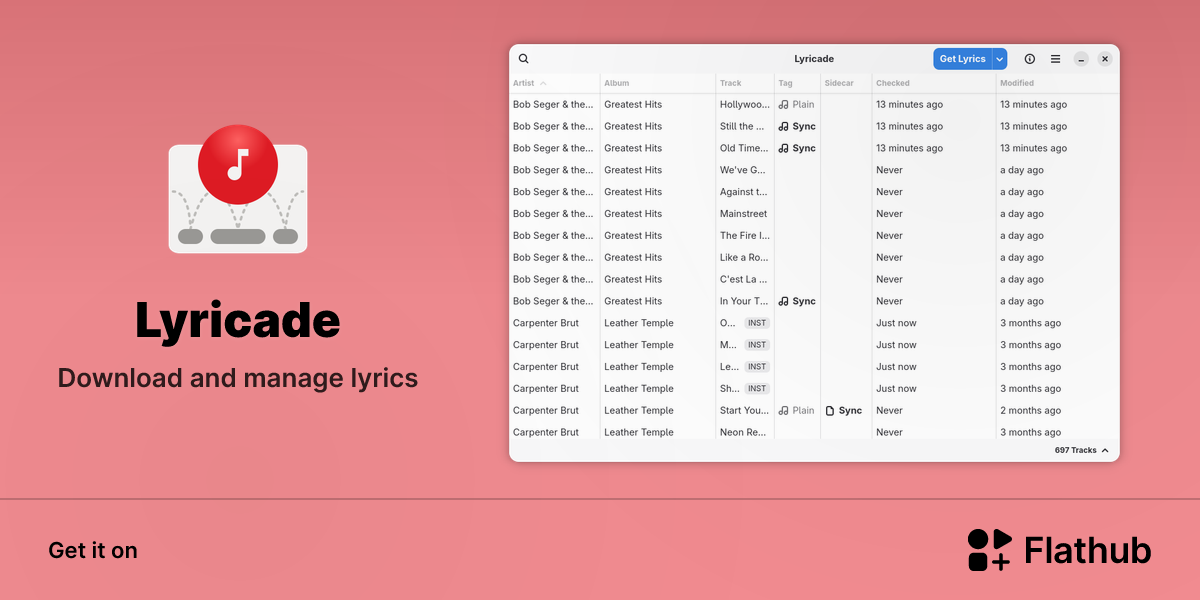The image size is (1200, 600).
Task: Click the Plain tag icon on the Hollywoo... row
Action: point(784,104)
